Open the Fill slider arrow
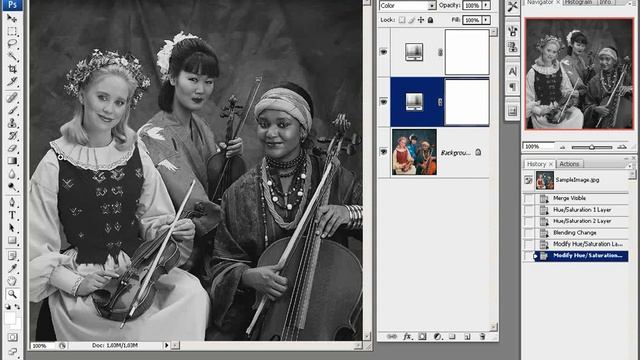Image resolution: width=640 pixels, height=360 pixels. click(x=486, y=20)
